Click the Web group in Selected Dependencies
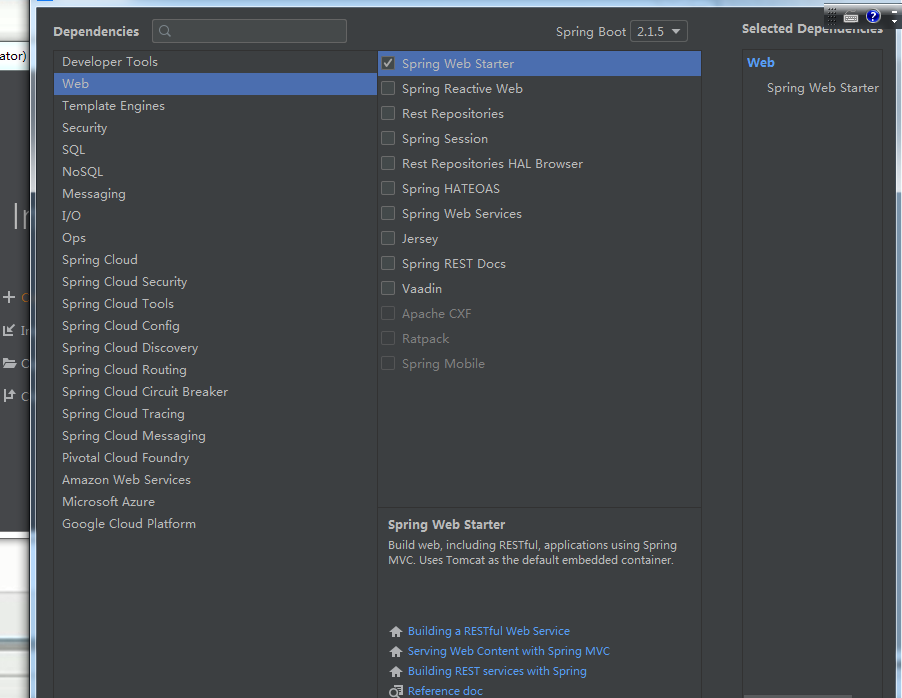 coord(760,62)
